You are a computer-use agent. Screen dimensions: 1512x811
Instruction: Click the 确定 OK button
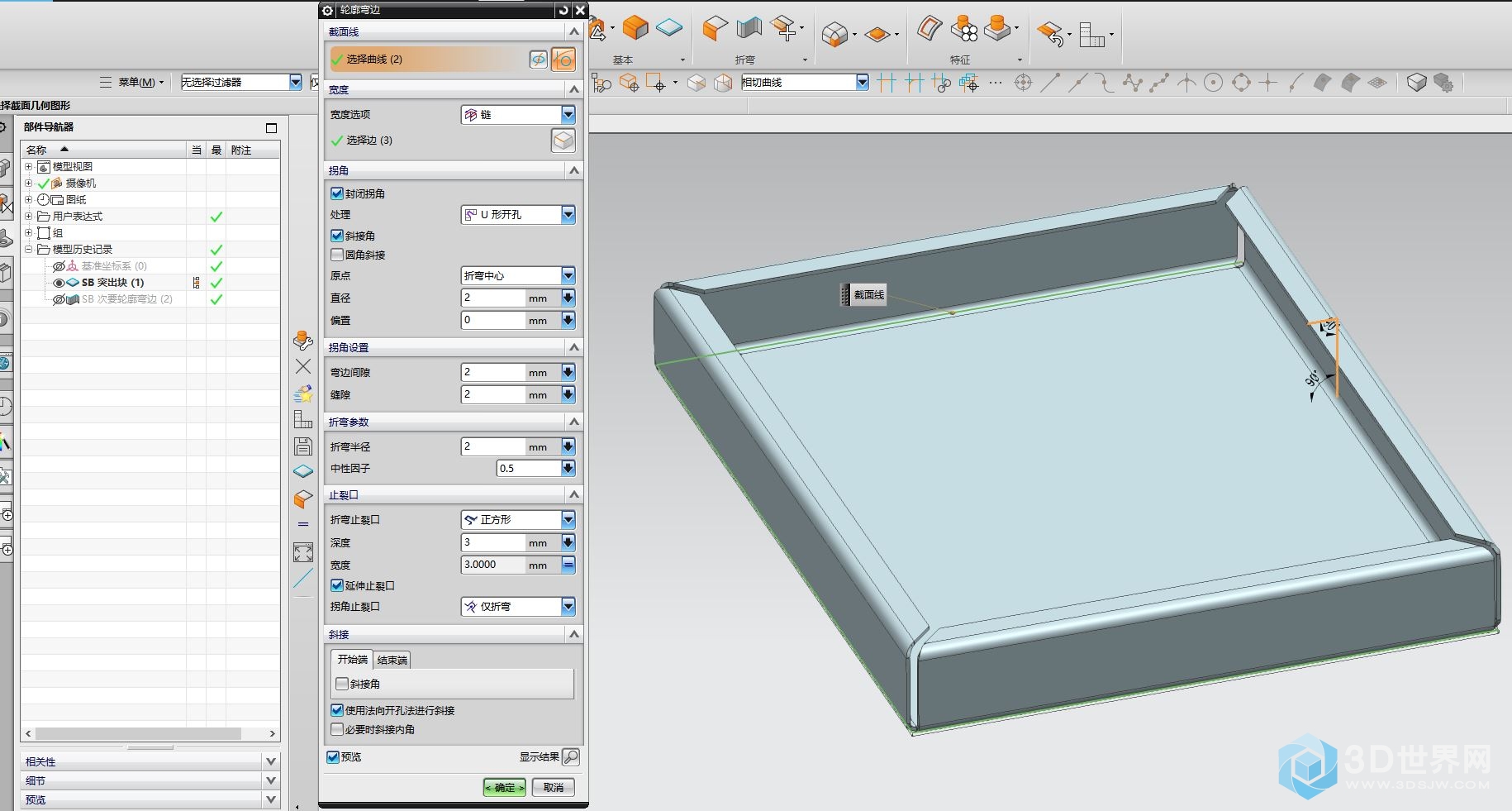coord(505,787)
